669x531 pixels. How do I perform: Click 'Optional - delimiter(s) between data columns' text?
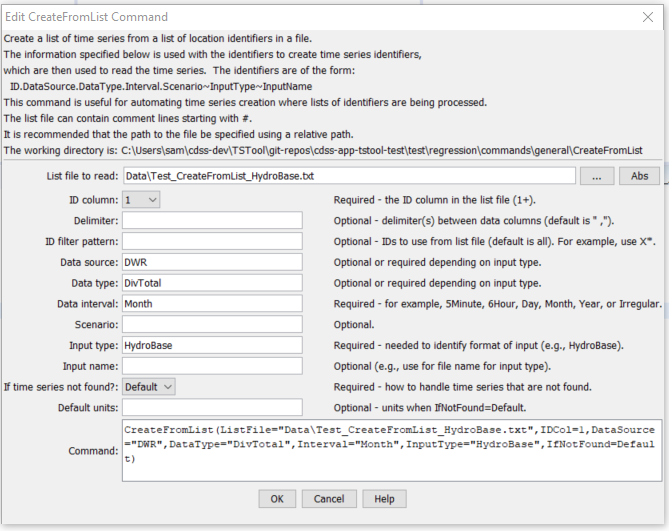tap(474, 221)
